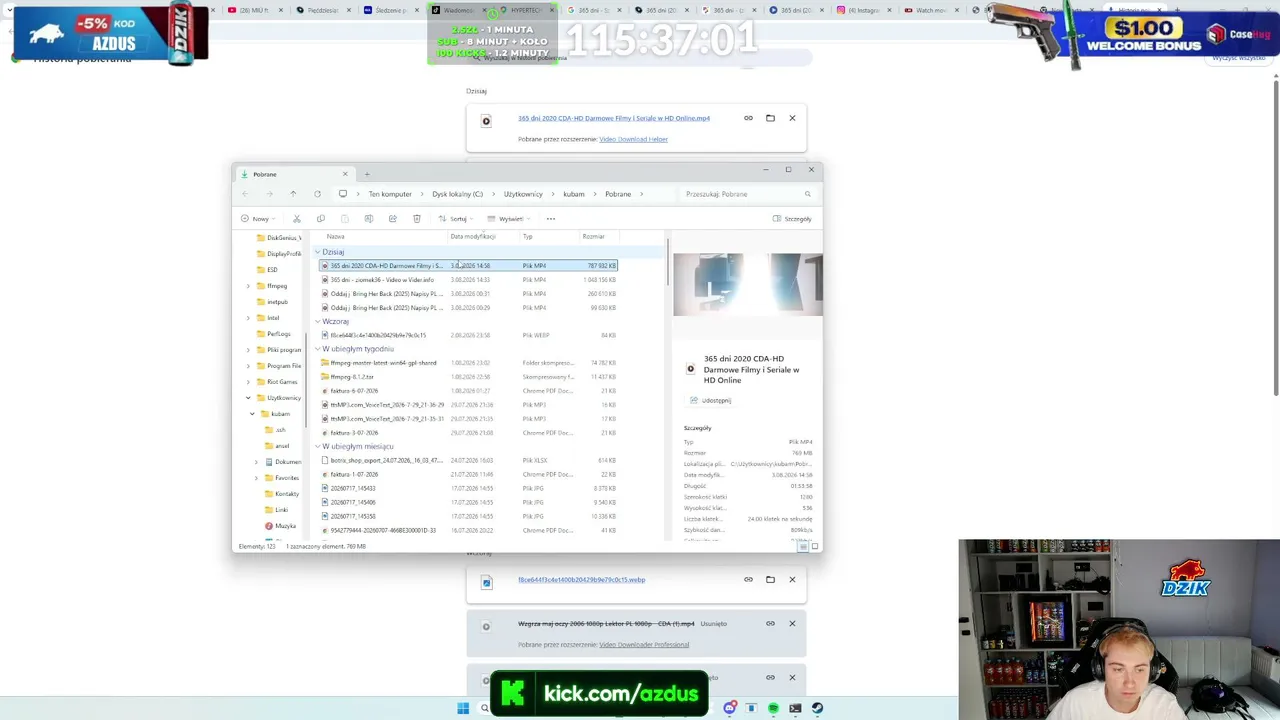Open the three-dot more options menu
This screenshot has height=720, width=1280.
(550, 219)
